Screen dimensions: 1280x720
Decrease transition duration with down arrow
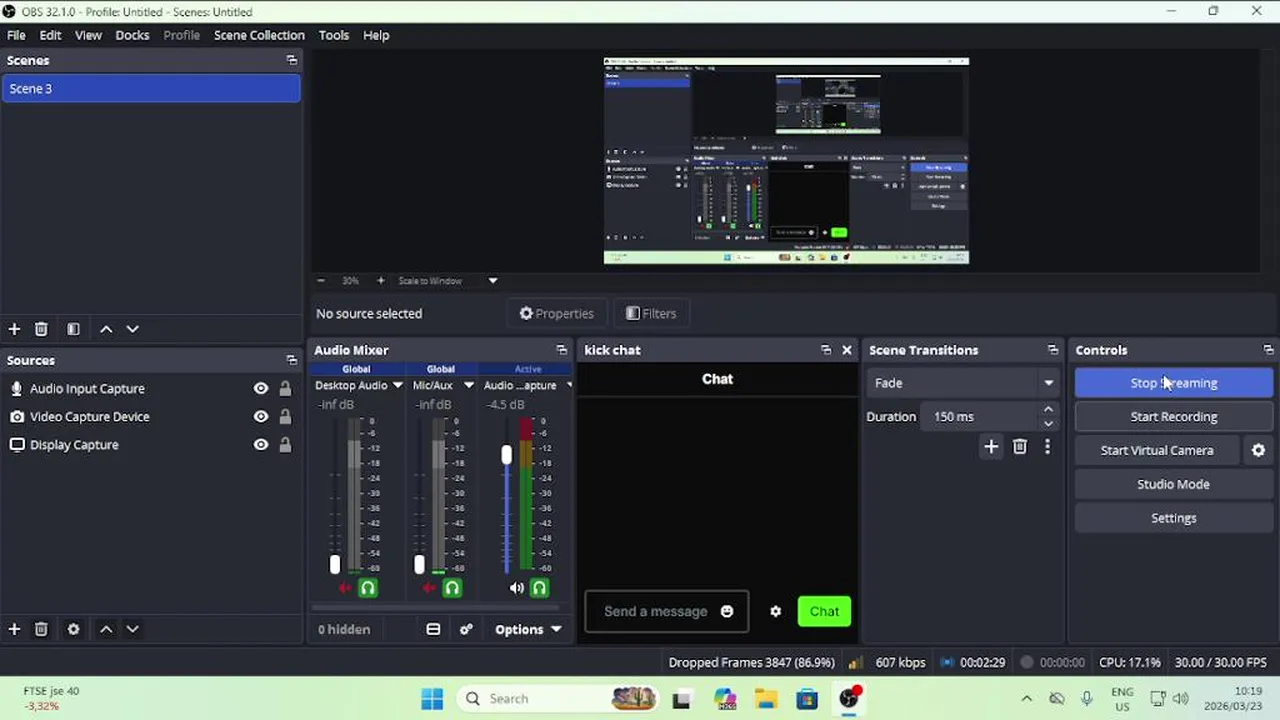point(1048,423)
